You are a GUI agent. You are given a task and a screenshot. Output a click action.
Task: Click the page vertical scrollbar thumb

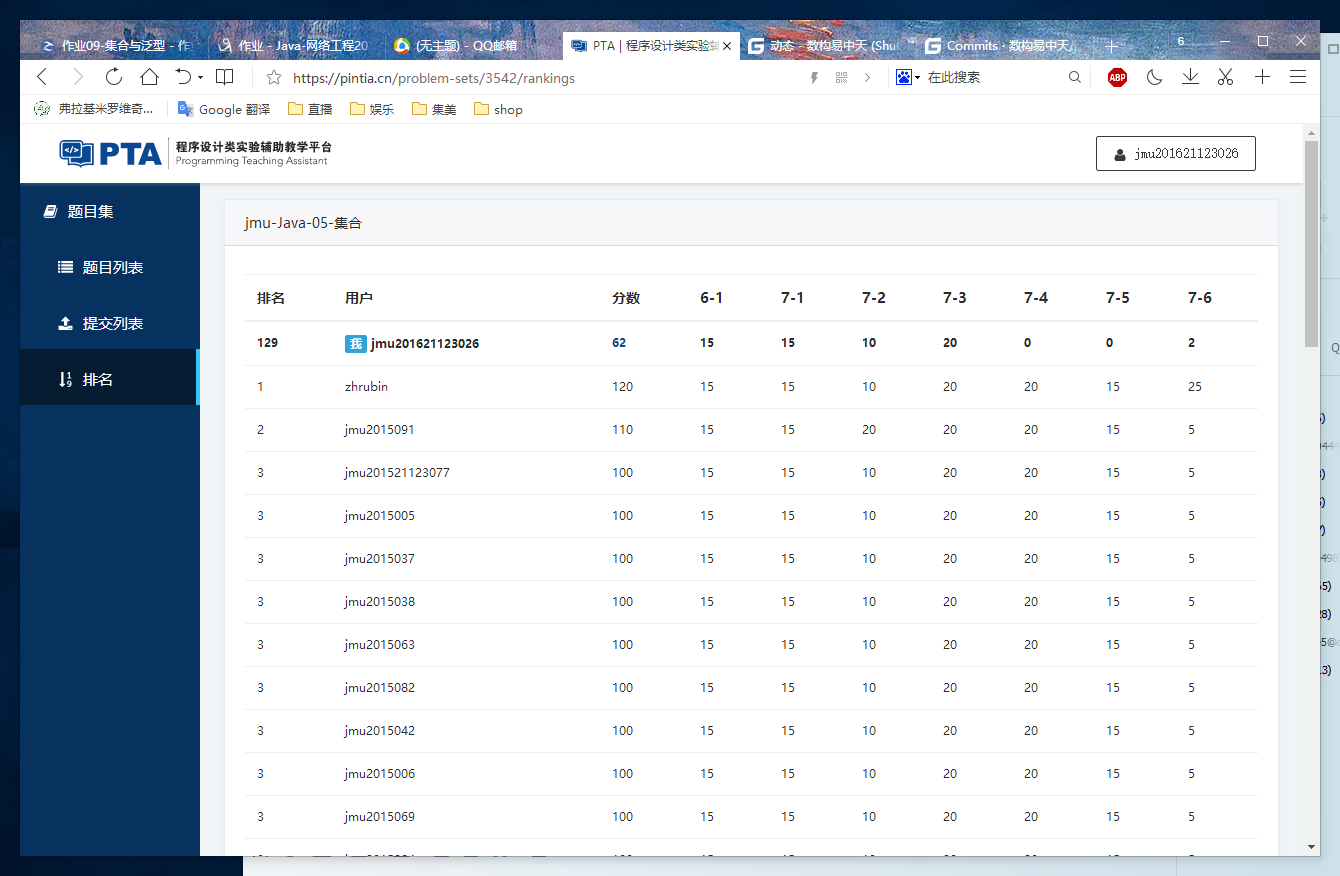tap(1311, 245)
